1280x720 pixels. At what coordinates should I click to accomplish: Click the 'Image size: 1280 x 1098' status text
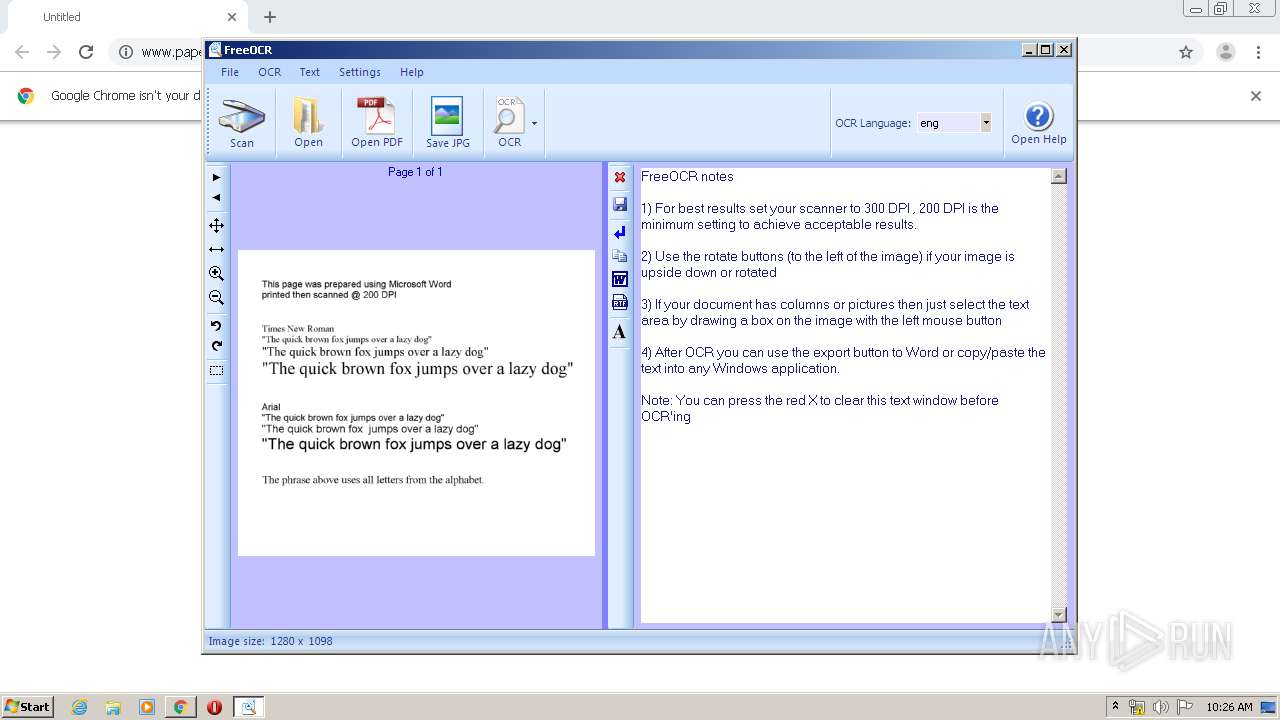click(x=270, y=641)
